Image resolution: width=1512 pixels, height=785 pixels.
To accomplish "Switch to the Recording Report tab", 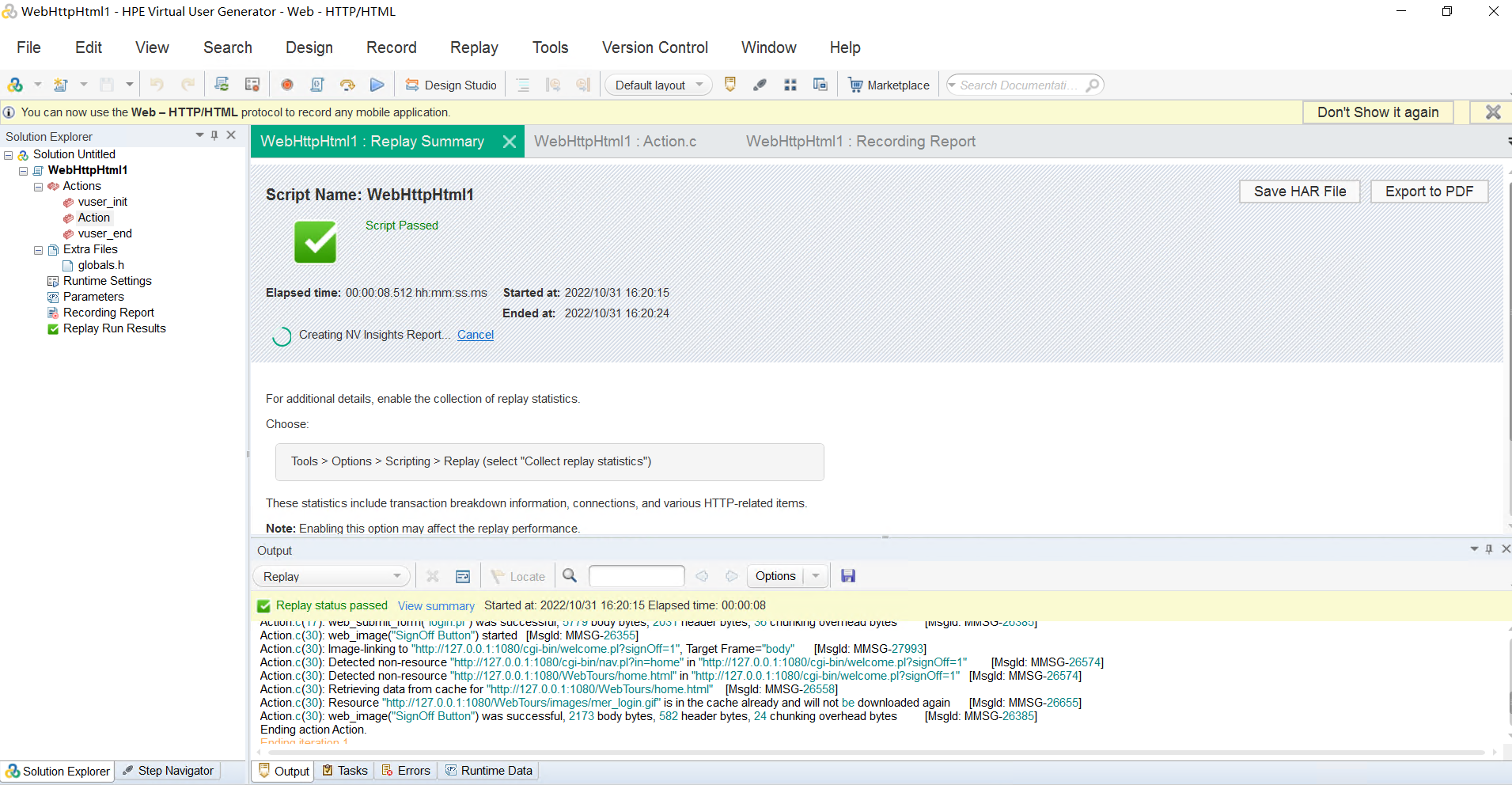I will coord(861,141).
